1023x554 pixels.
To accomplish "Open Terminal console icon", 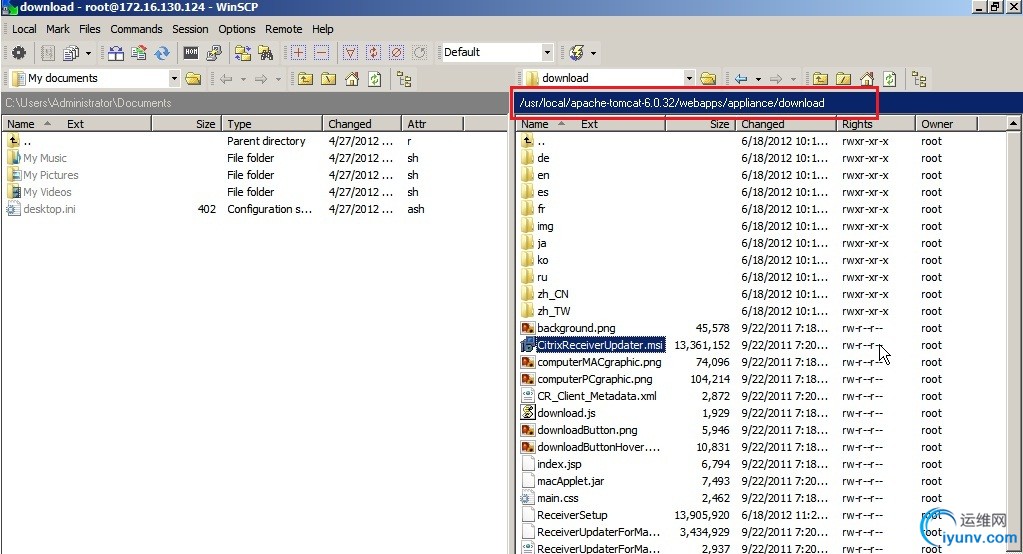I will pos(191,53).
